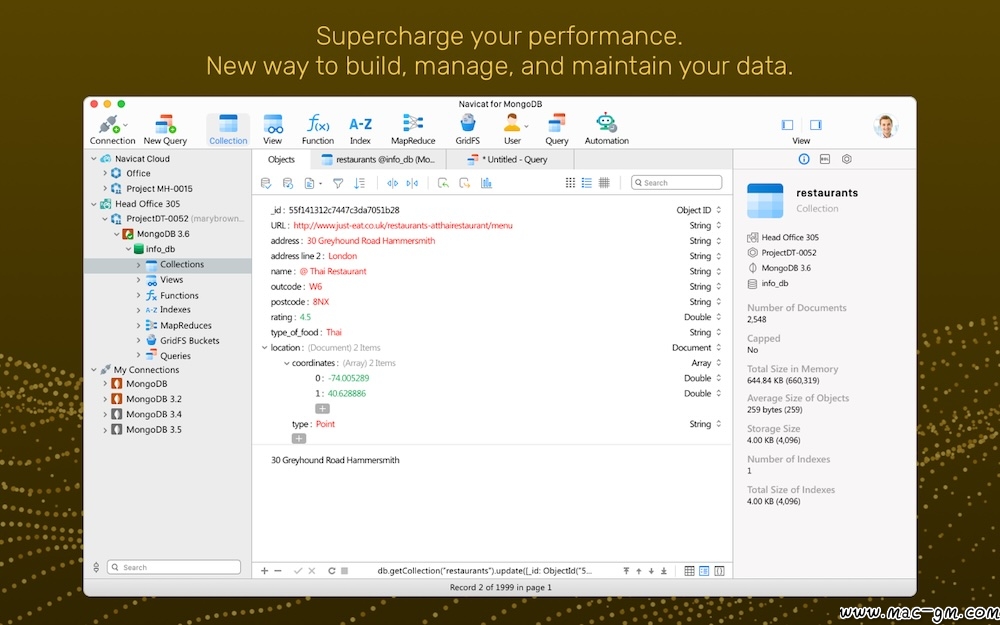The image size is (1000, 625).
Task: Go to next record down arrow
Action: pos(651,571)
